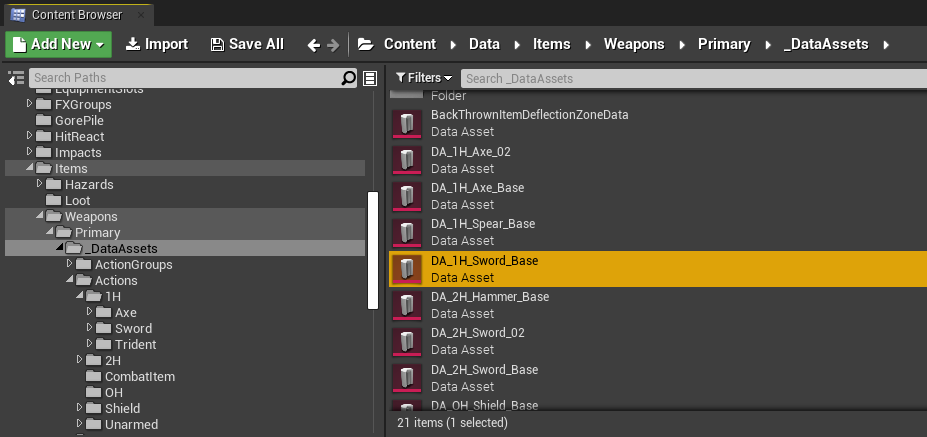Expand the FXGroups folder
The height and width of the screenshot is (437, 927).
30,104
